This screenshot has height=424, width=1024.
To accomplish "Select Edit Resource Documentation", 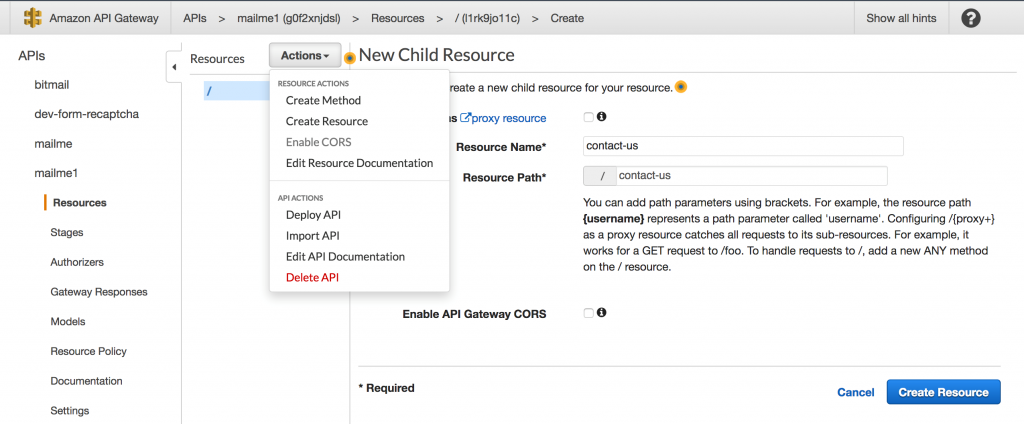I will click(359, 163).
